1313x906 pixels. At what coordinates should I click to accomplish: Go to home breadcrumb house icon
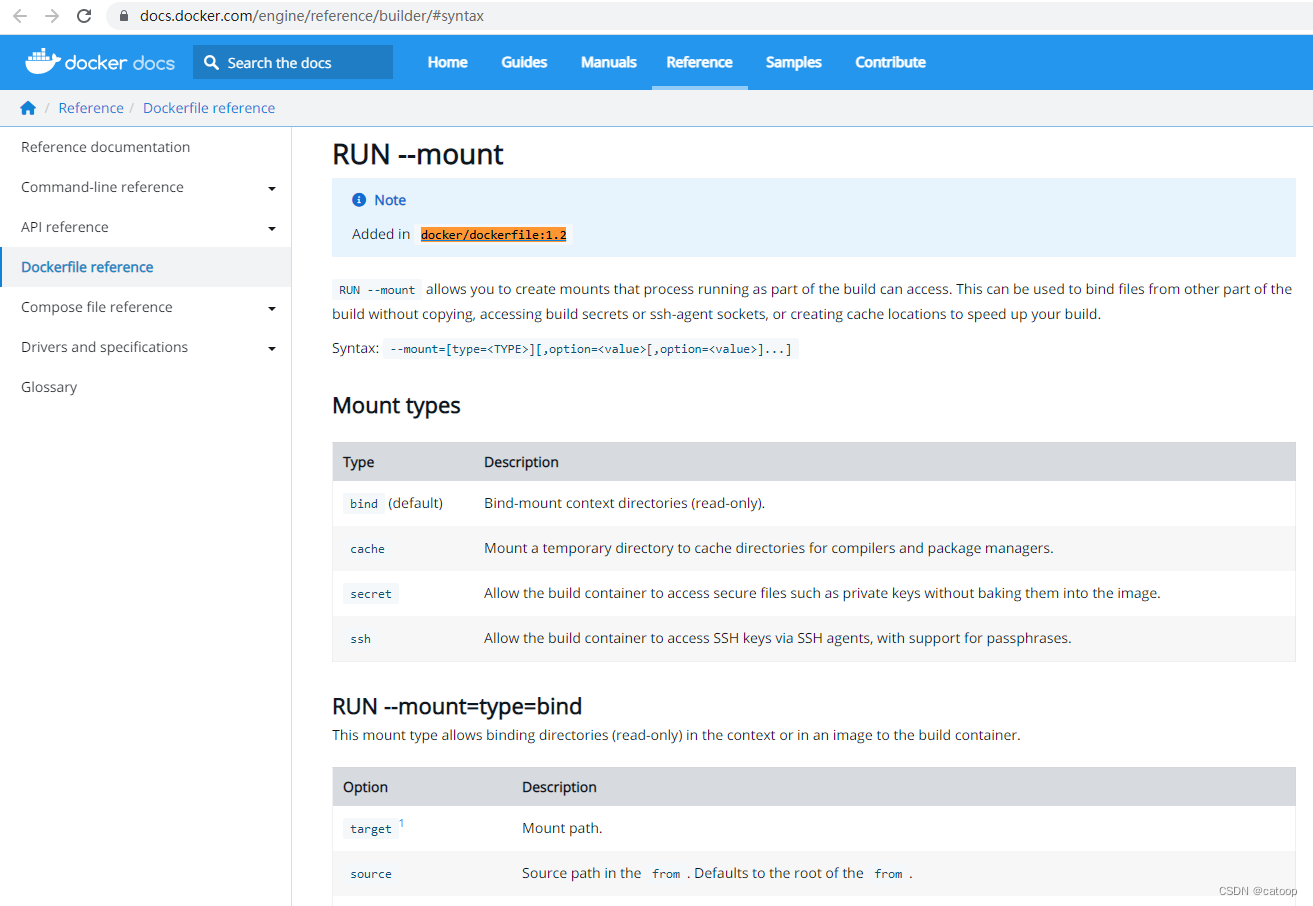point(28,108)
